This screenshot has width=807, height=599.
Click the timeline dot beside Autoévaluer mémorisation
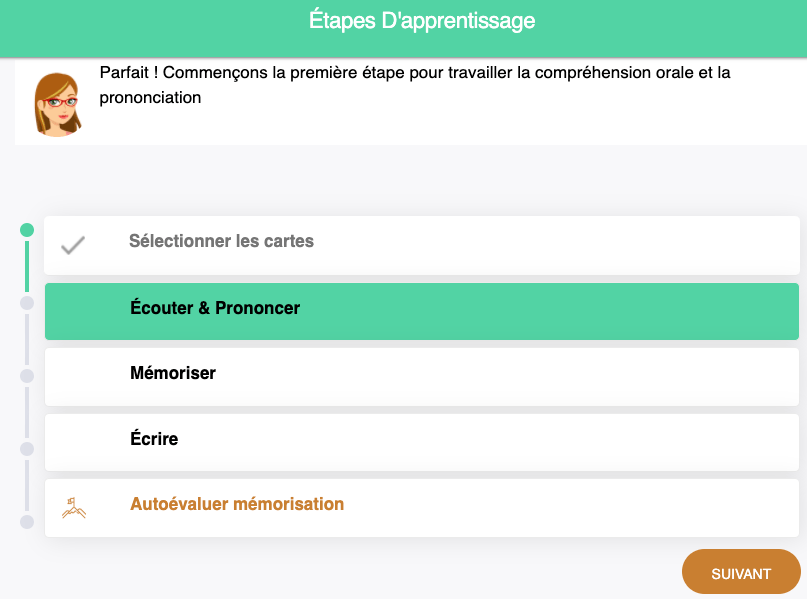tap(27, 521)
